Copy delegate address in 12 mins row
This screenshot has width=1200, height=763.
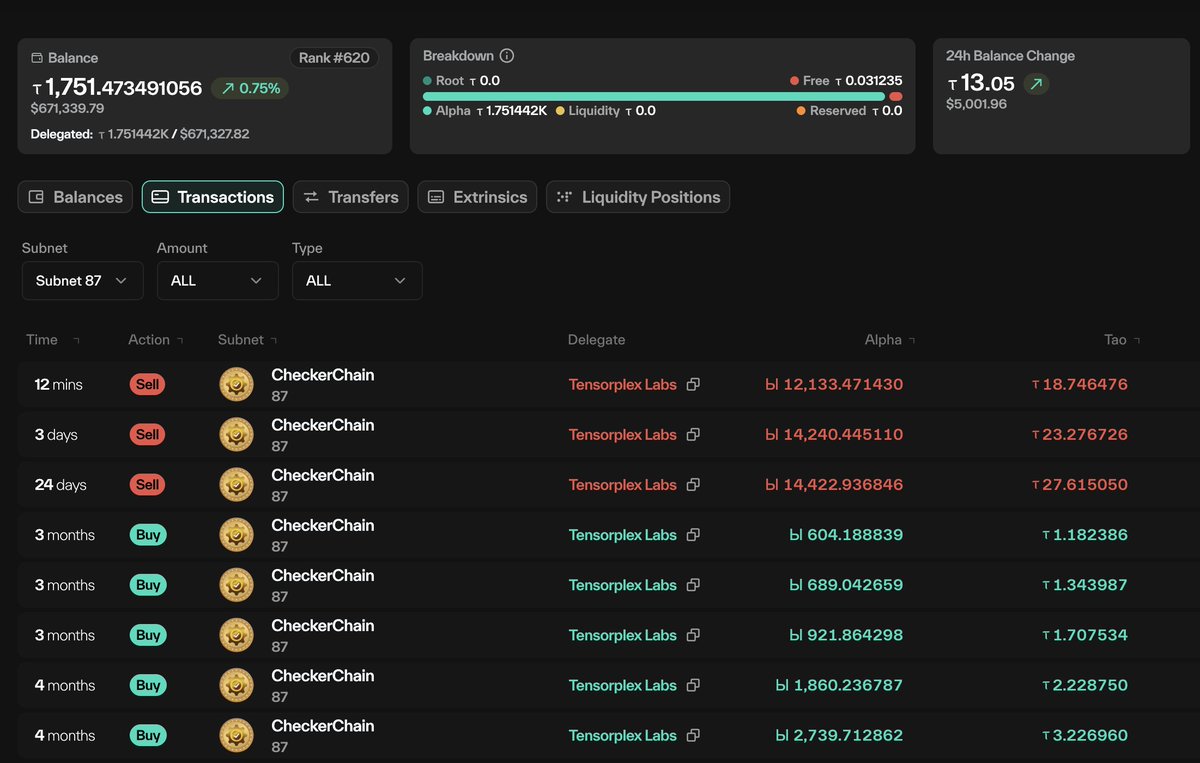point(693,384)
